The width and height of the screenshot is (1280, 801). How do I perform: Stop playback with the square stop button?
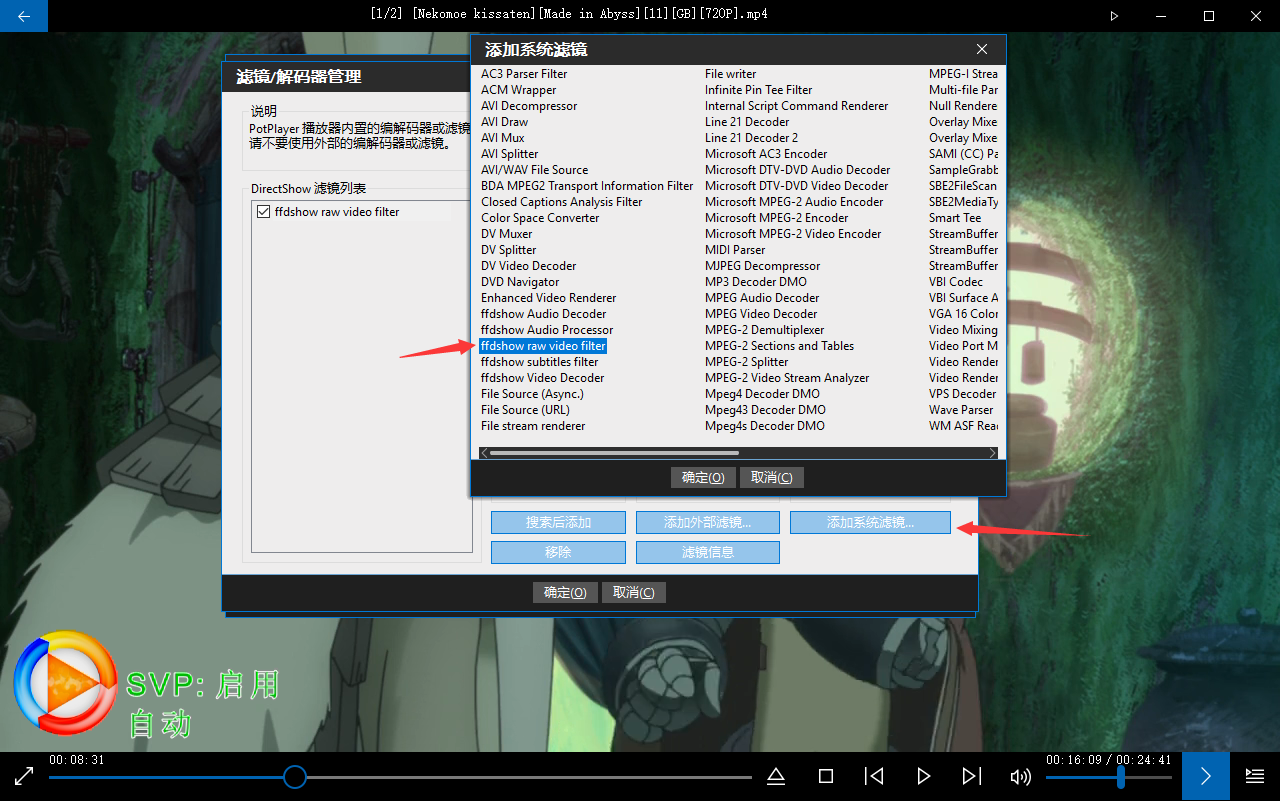click(826, 776)
